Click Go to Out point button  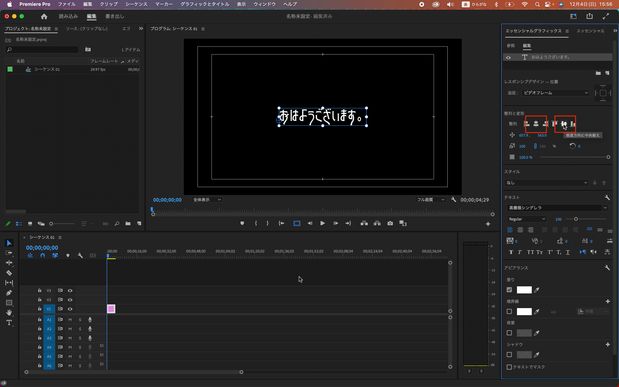click(x=348, y=223)
